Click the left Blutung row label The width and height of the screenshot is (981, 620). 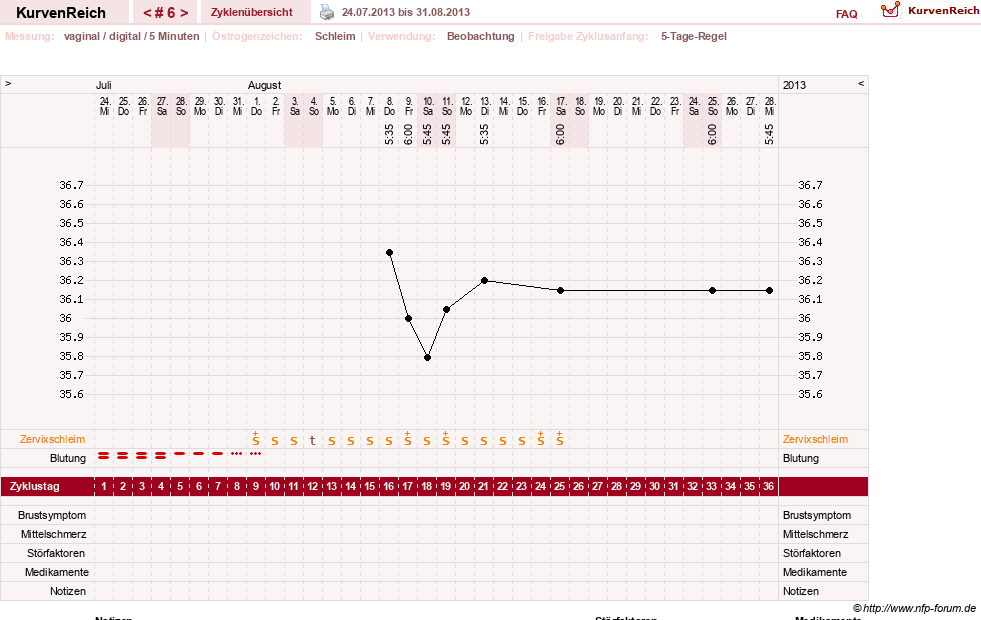coord(68,458)
